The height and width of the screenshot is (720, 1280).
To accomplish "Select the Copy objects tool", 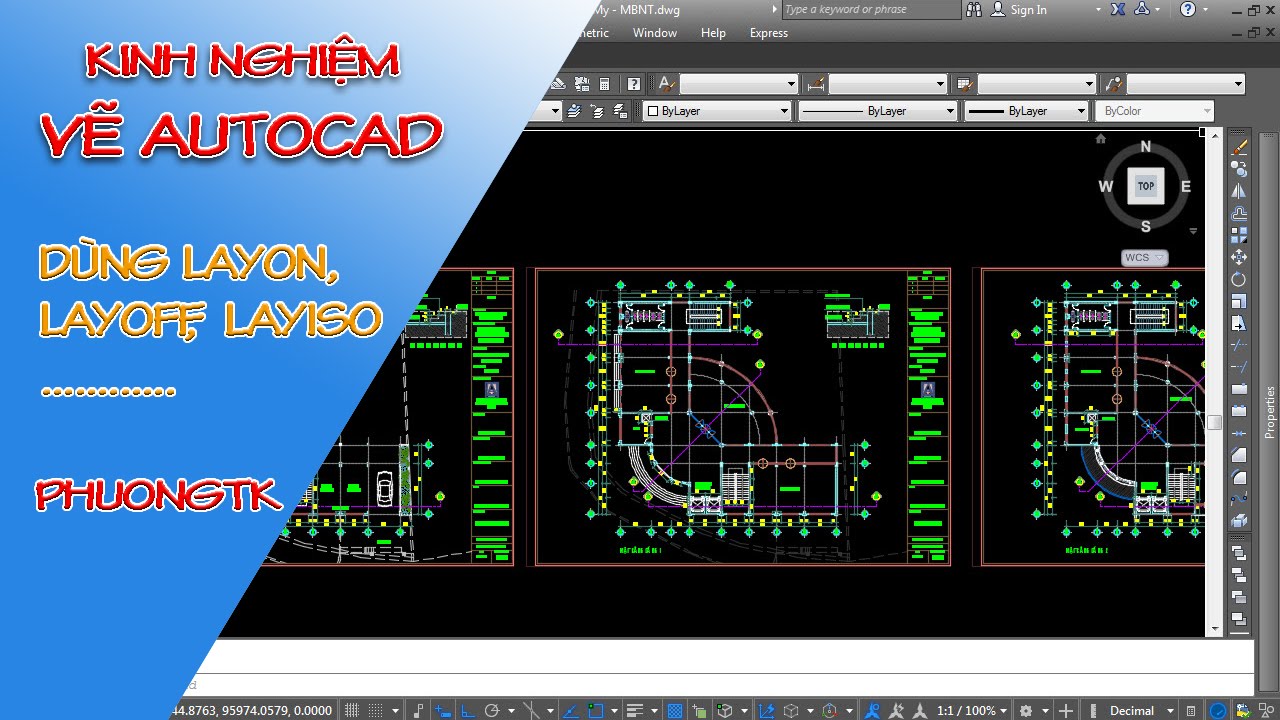I will coord(1239,169).
